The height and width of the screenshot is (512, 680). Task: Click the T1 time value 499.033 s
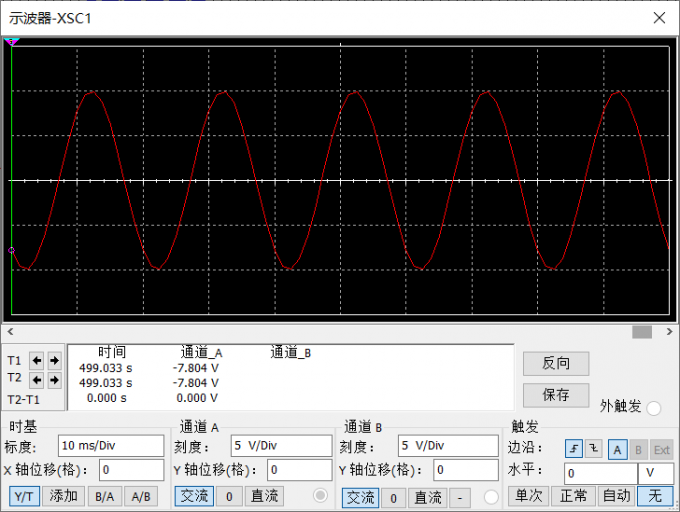[105, 368]
